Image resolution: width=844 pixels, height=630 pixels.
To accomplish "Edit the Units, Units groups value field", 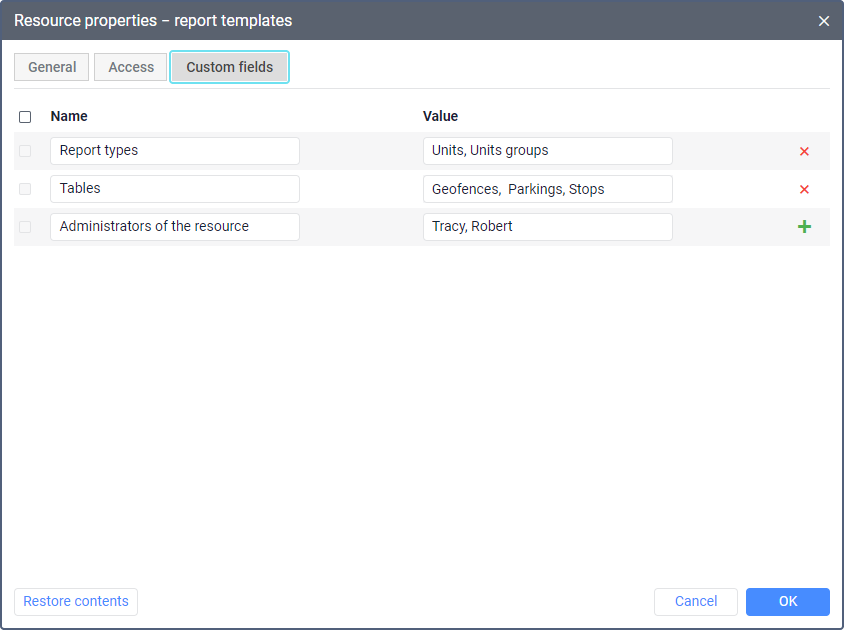I will (548, 151).
